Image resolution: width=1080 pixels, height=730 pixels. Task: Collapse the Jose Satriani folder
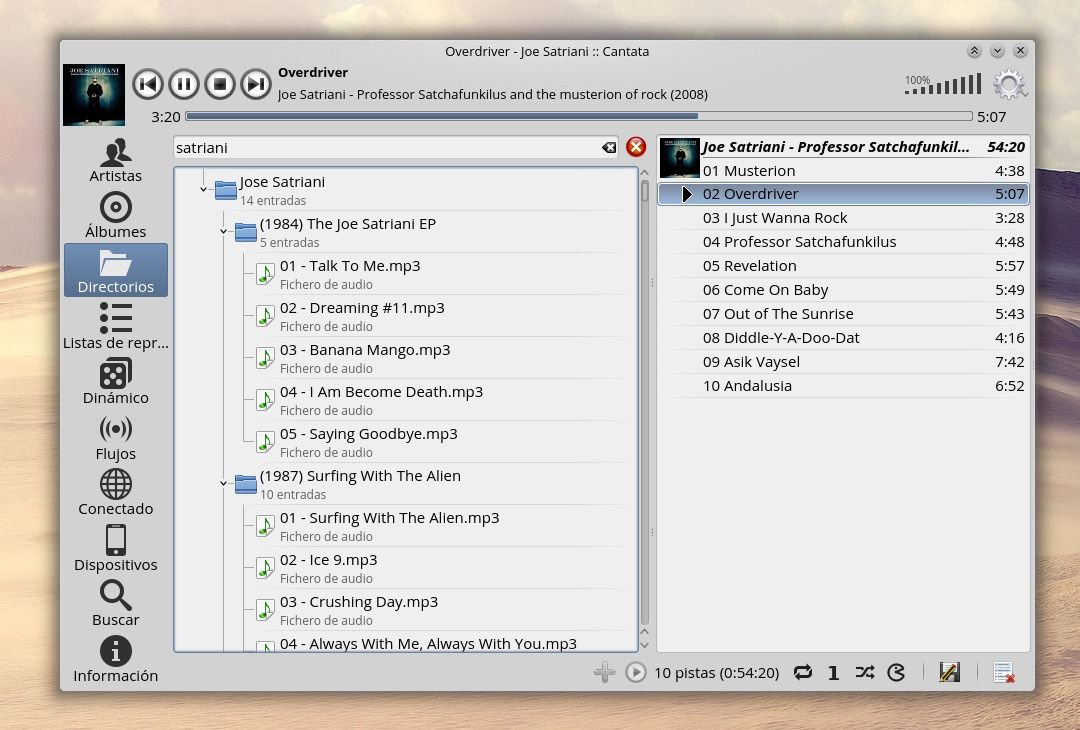(204, 189)
